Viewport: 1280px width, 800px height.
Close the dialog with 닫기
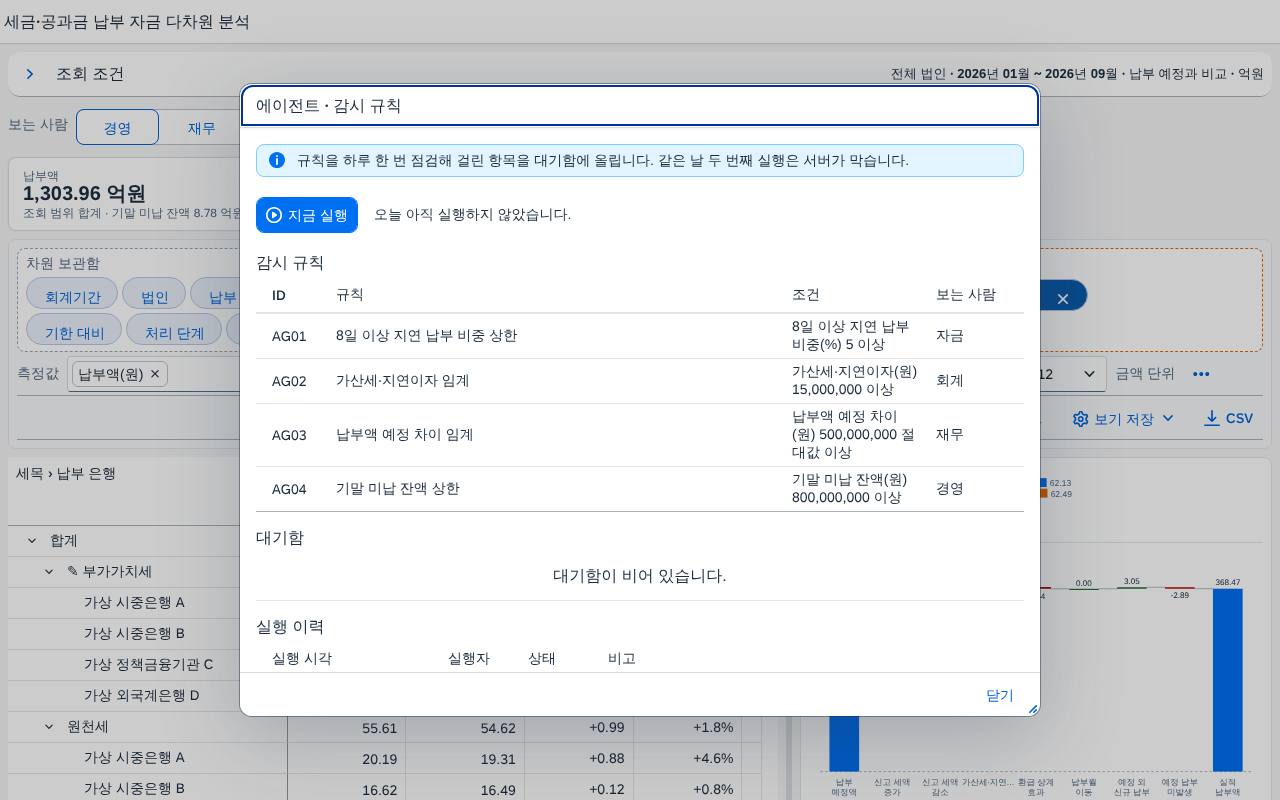coord(999,695)
